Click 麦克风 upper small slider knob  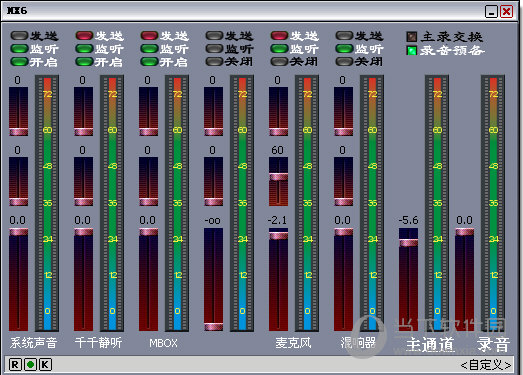click(279, 132)
